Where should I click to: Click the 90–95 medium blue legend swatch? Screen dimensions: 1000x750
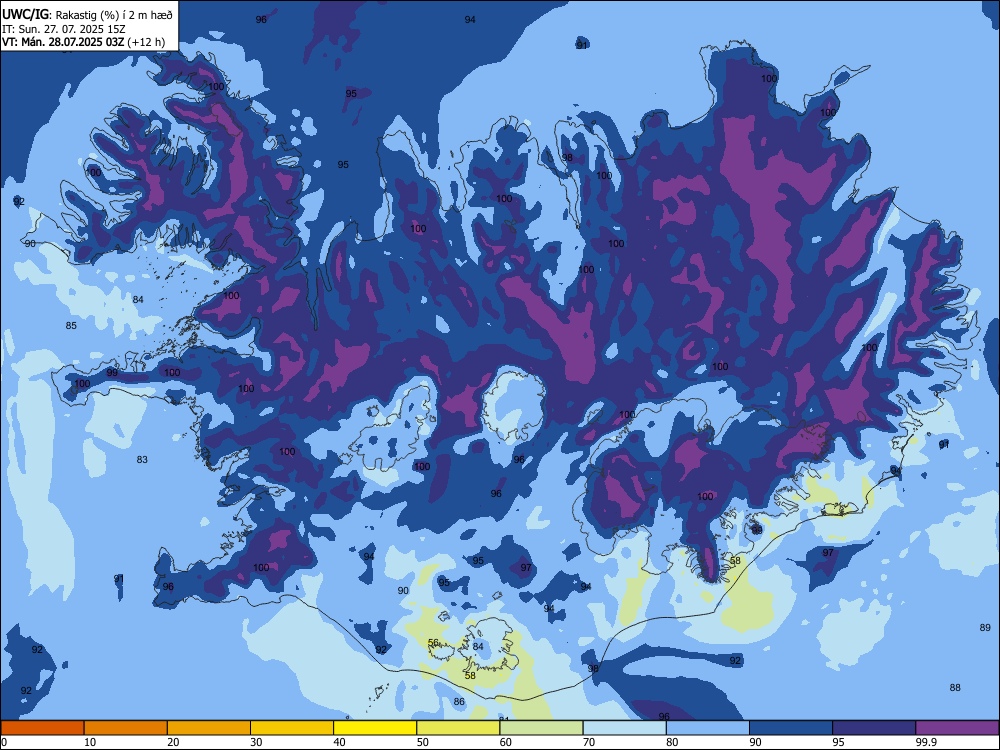(x=790, y=728)
